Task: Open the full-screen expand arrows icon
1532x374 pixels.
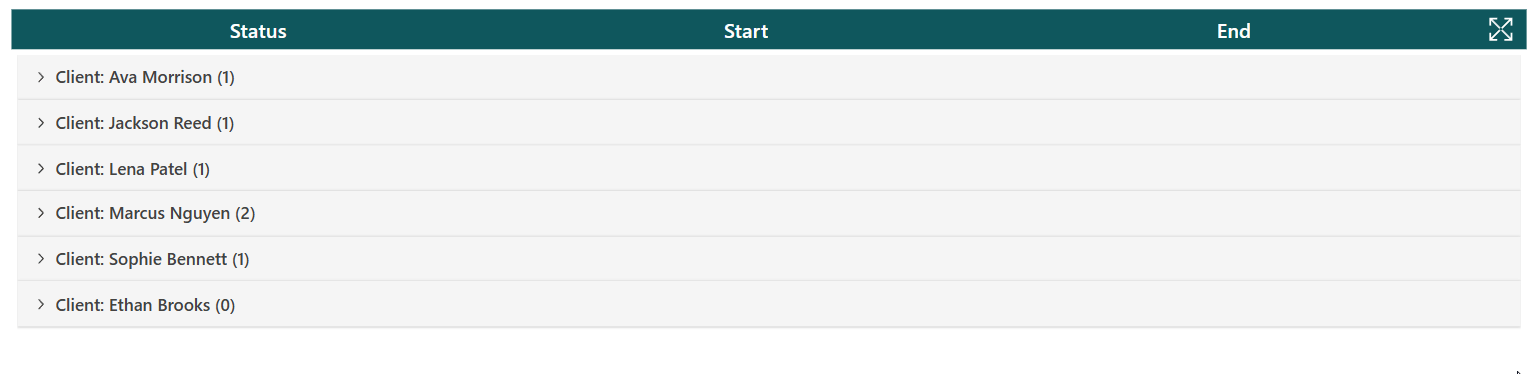Action: pyautogui.click(x=1500, y=30)
